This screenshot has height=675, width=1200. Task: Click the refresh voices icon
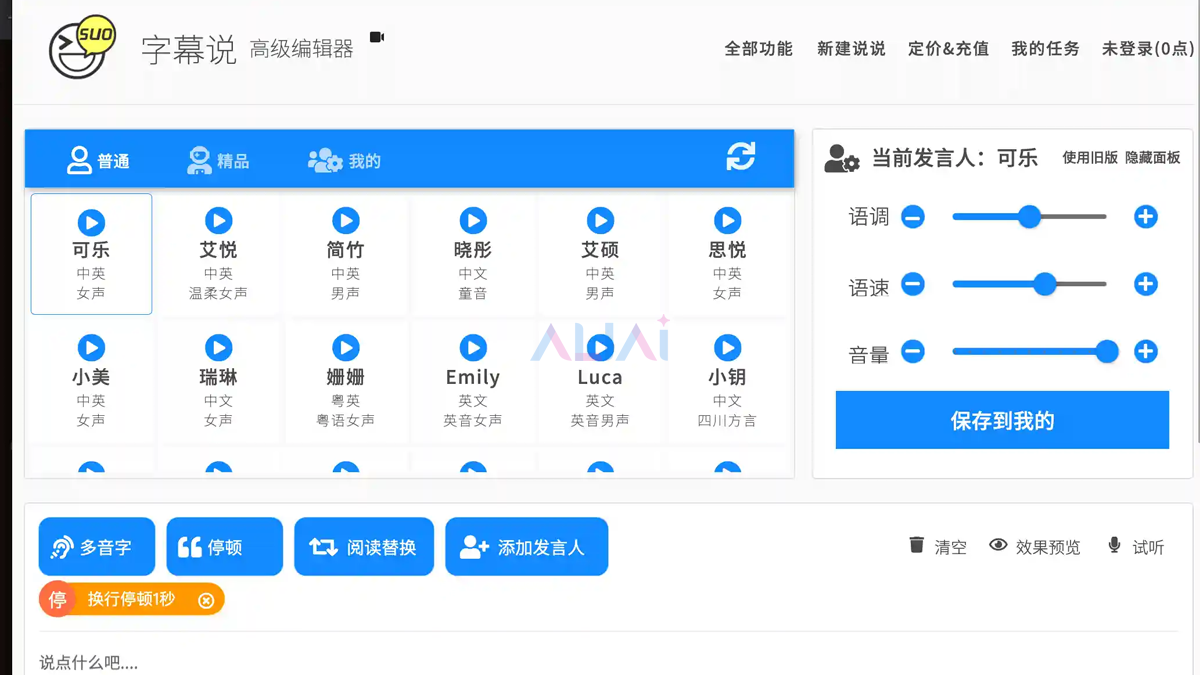740,157
